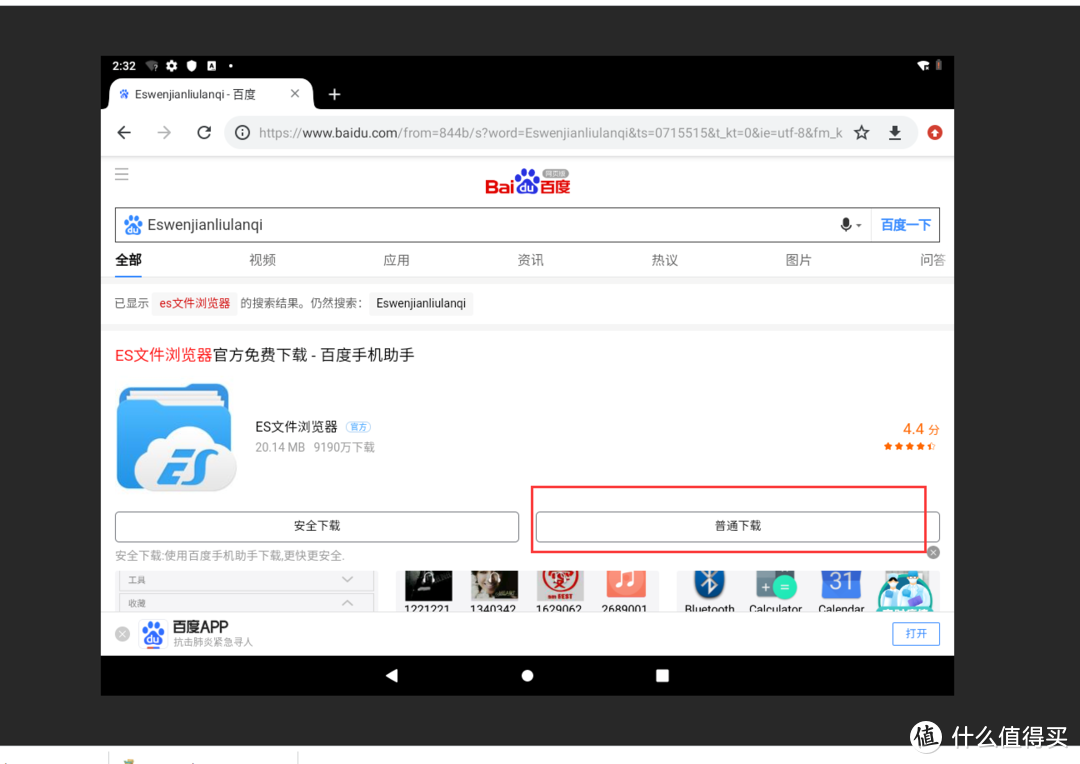Click the 普通下载 button

pos(738,526)
